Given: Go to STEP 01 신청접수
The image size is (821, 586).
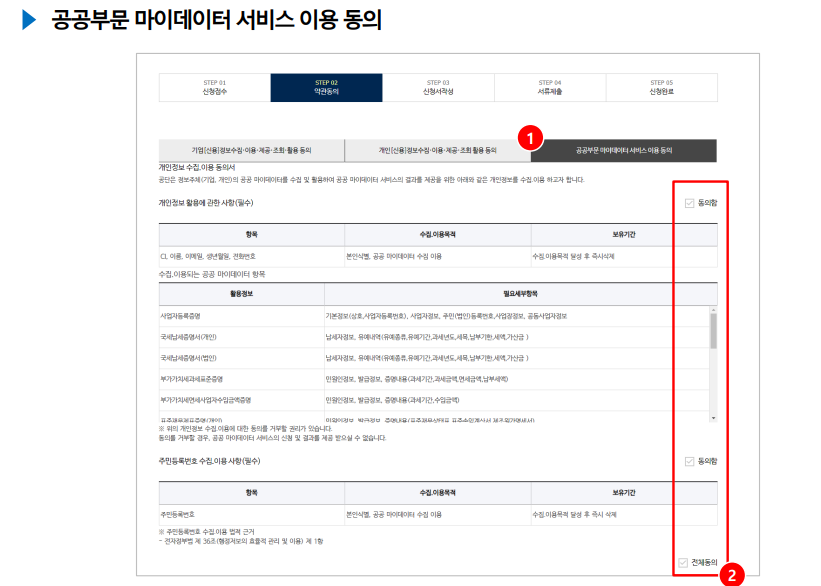Looking at the screenshot, I should coord(215,87).
